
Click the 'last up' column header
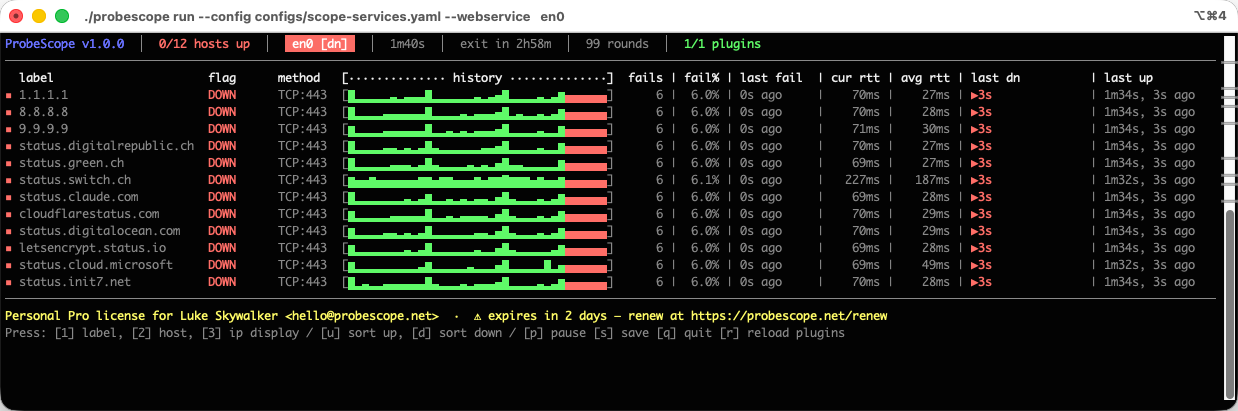1129,78
